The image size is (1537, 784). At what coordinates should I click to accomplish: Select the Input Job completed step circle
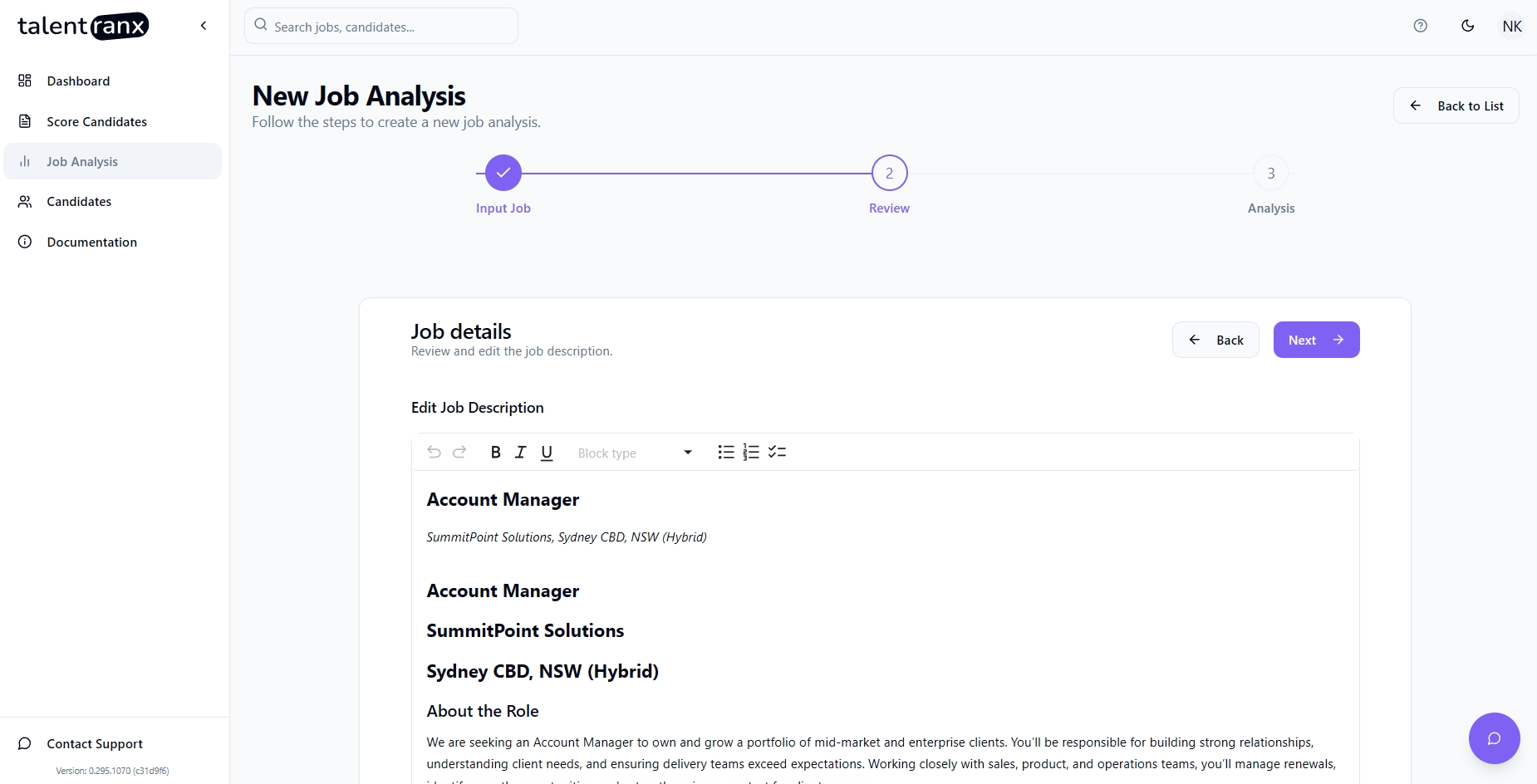[503, 173]
